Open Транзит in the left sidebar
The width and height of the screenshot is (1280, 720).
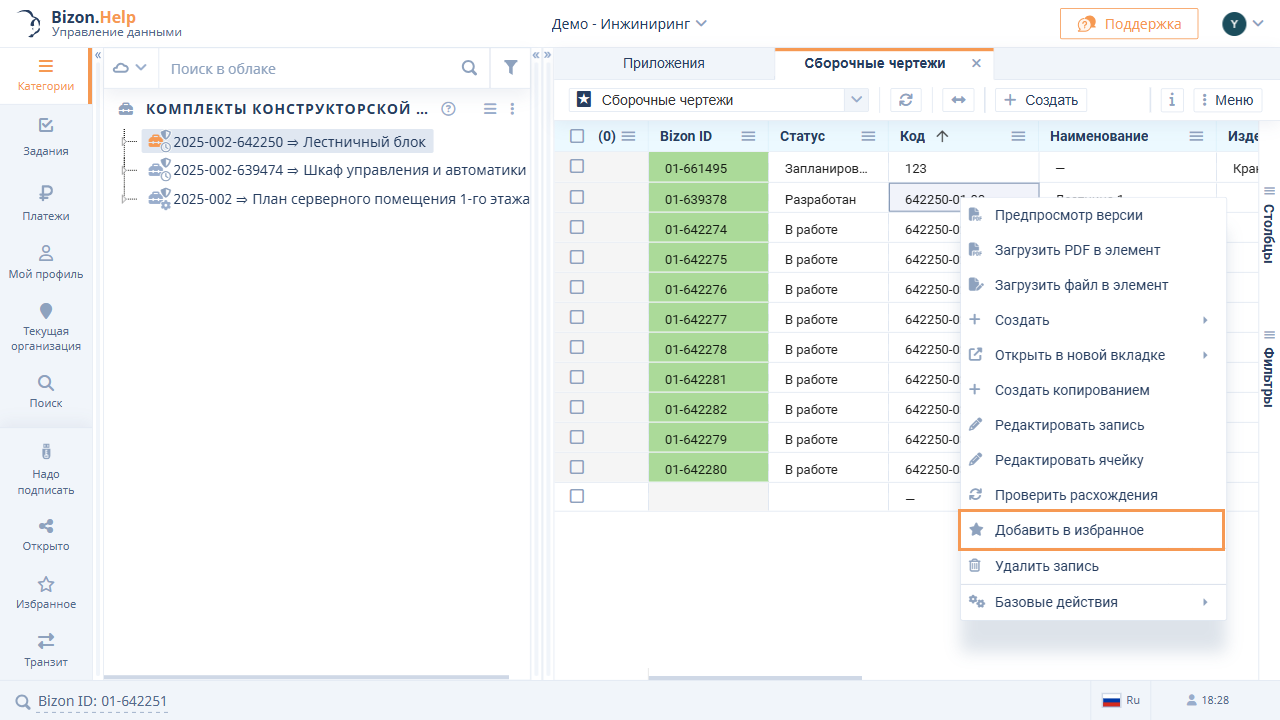click(46, 649)
